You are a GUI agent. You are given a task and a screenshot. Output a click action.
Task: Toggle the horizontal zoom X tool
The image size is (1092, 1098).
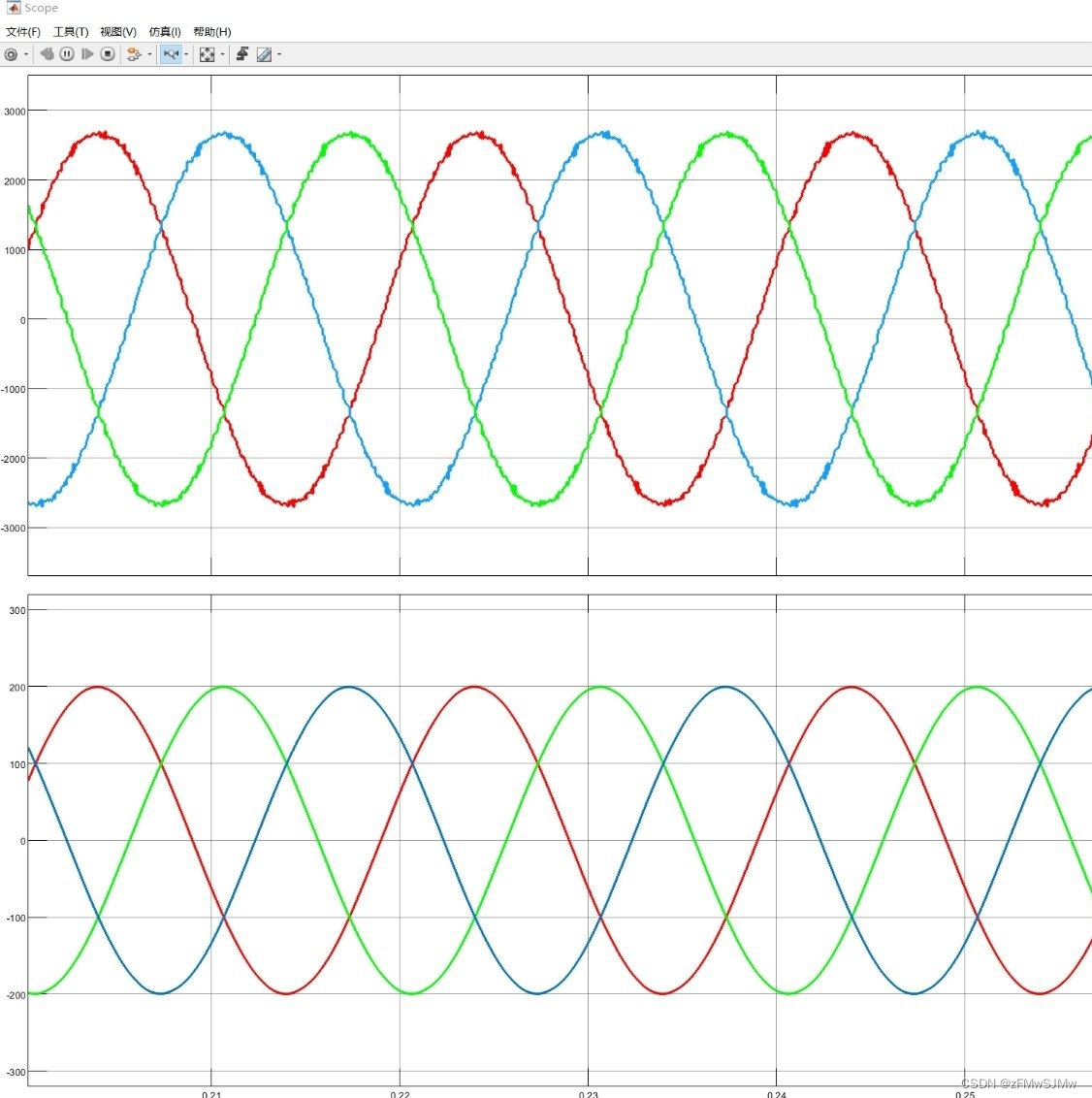coord(172,54)
